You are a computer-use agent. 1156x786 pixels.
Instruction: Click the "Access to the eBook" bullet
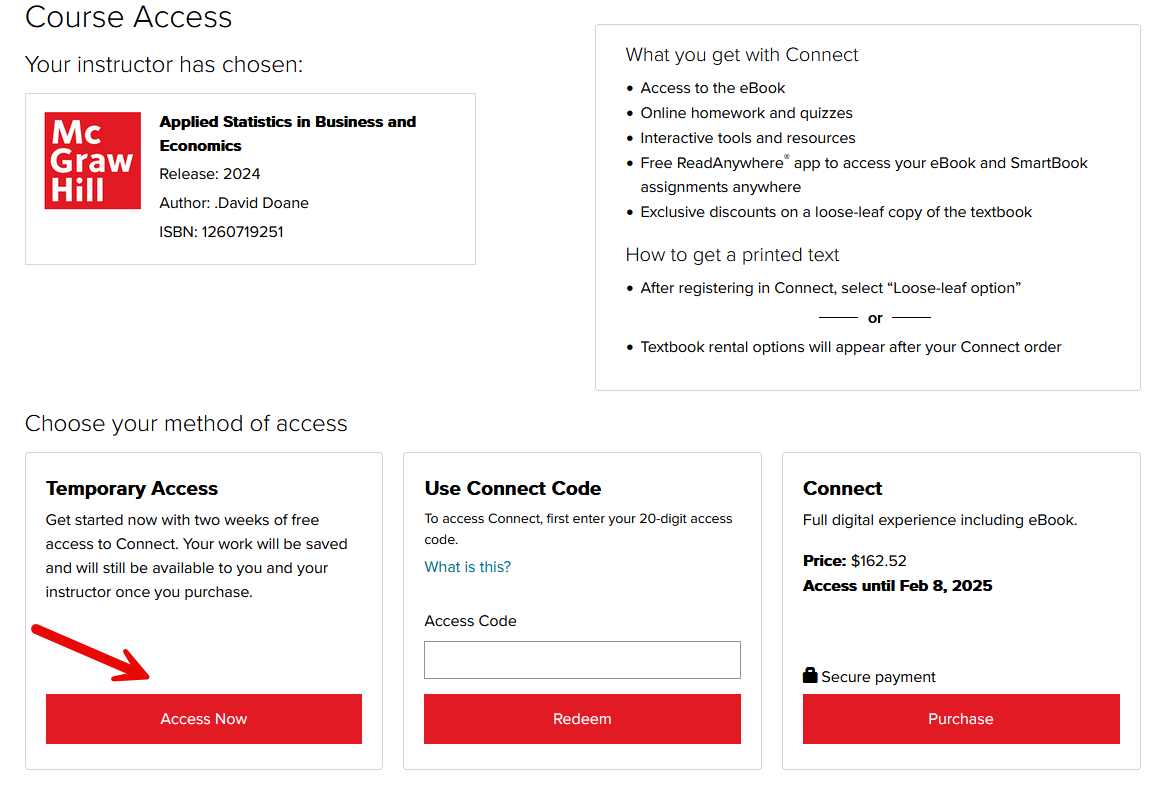click(713, 88)
